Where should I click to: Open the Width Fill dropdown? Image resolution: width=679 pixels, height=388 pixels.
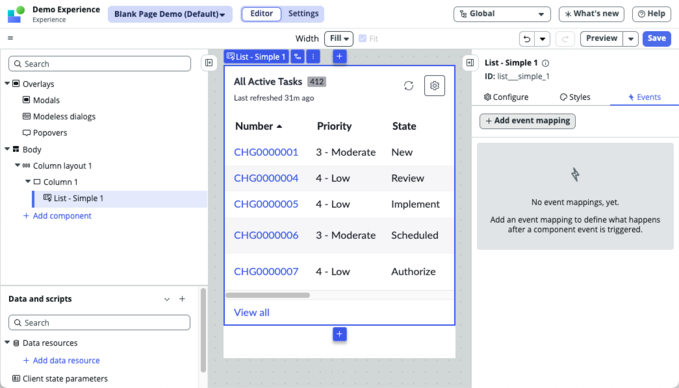coord(339,39)
